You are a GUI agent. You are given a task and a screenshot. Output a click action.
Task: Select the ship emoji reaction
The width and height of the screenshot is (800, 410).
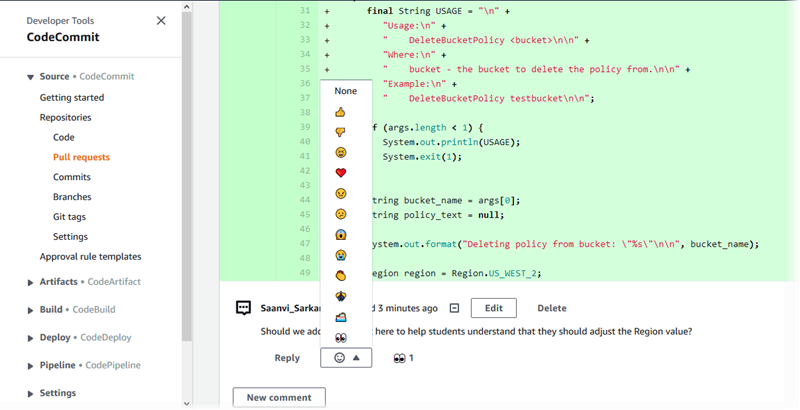click(341, 317)
